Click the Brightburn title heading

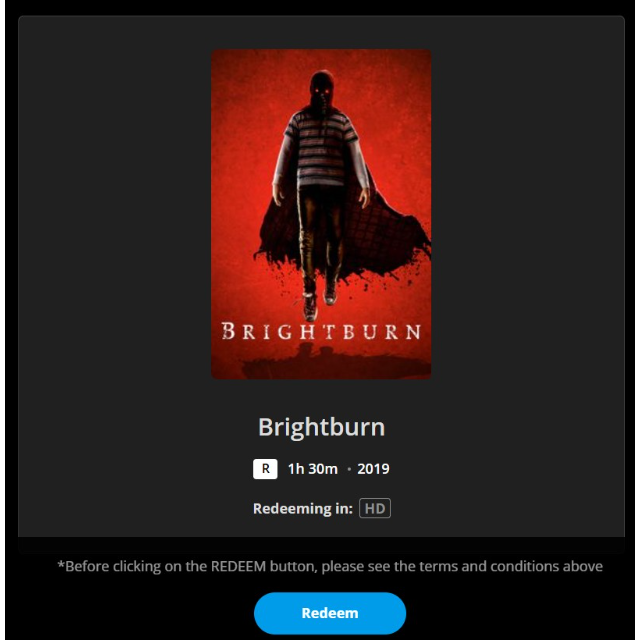[x=322, y=428]
